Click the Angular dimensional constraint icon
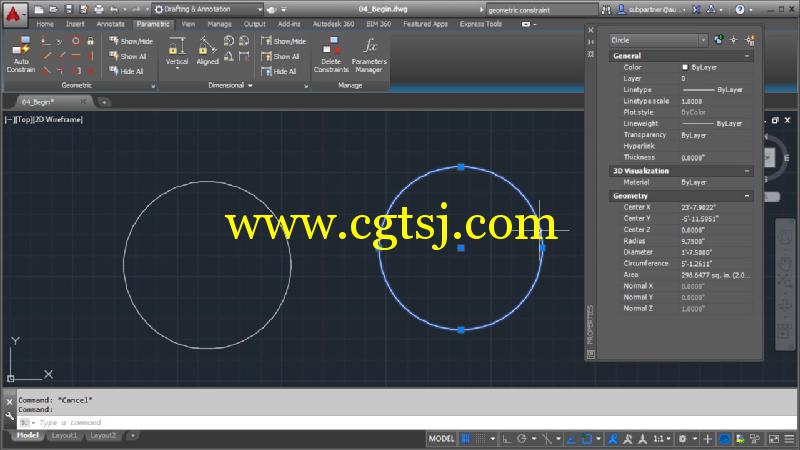 (x=229, y=56)
